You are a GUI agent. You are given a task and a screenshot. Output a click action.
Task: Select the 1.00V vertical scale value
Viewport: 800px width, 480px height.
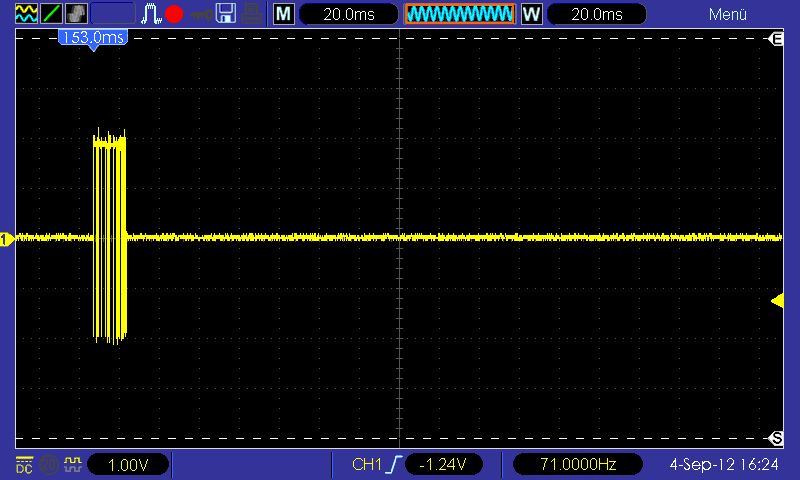click(128, 464)
